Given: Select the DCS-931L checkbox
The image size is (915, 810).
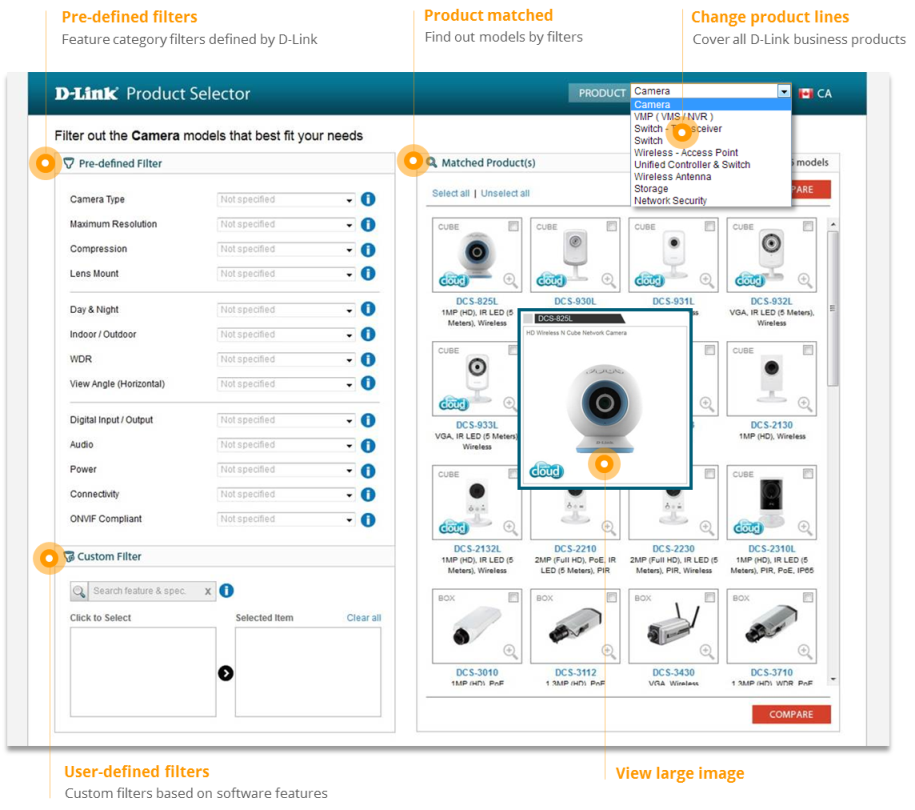Looking at the screenshot, I should point(710,226).
